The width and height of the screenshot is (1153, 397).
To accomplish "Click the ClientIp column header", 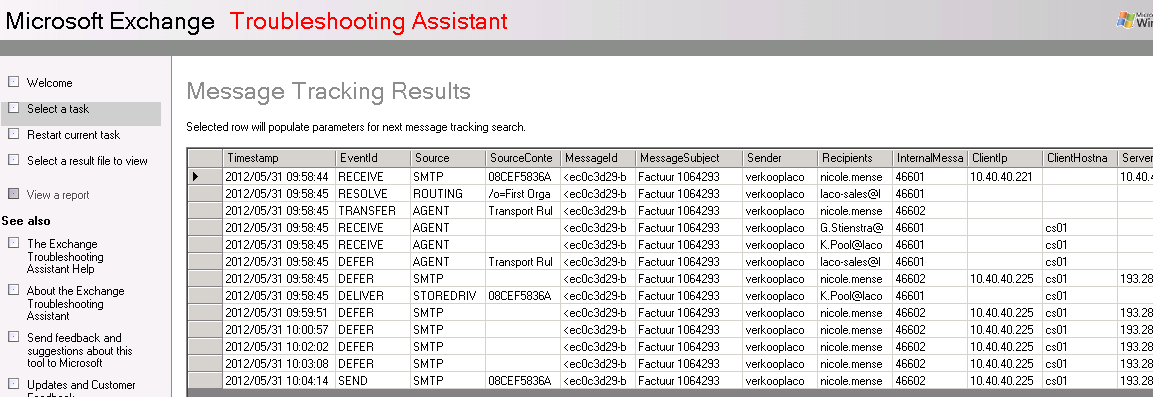I will tap(1004, 158).
